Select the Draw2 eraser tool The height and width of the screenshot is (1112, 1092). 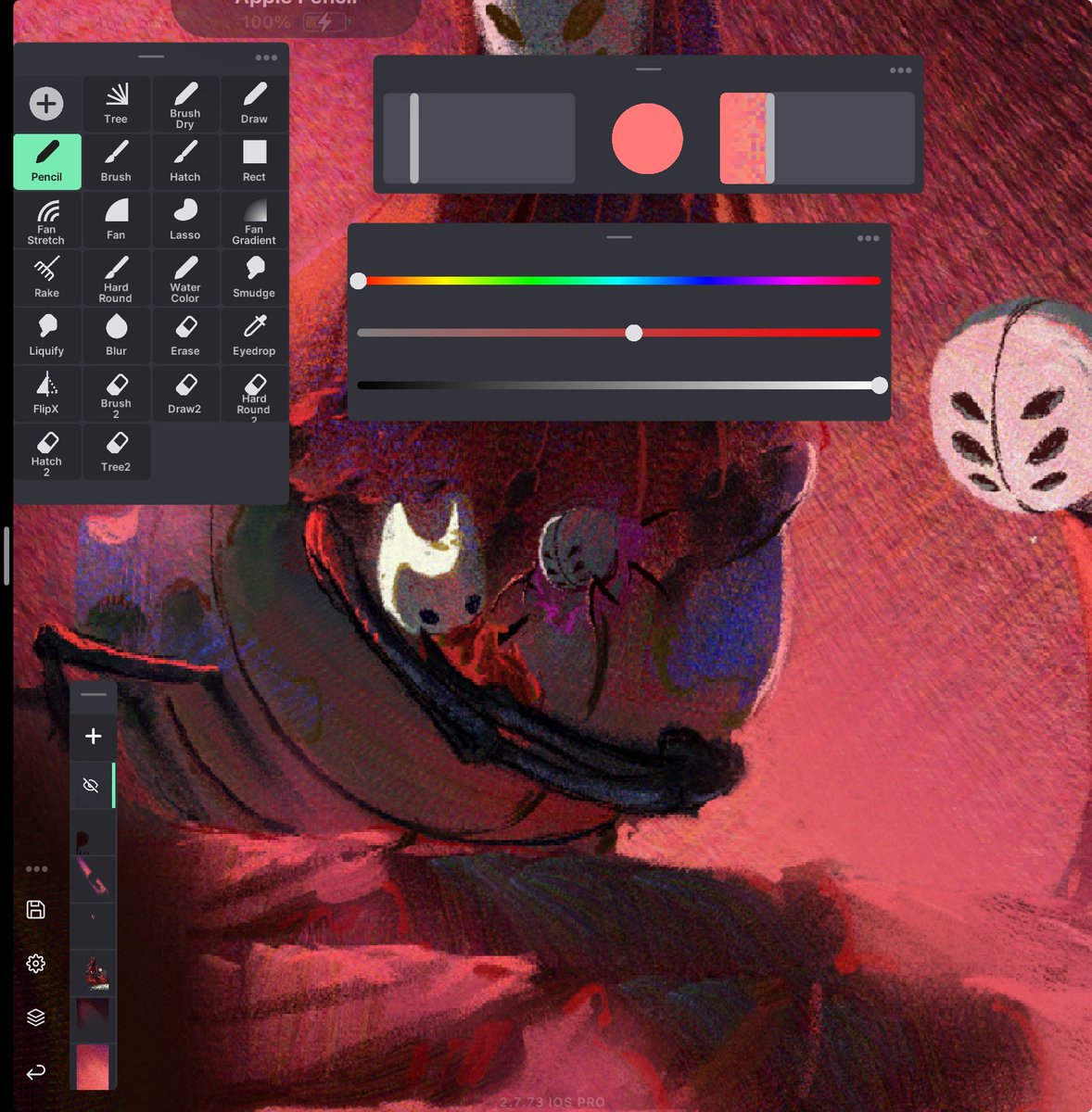point(184,394)
